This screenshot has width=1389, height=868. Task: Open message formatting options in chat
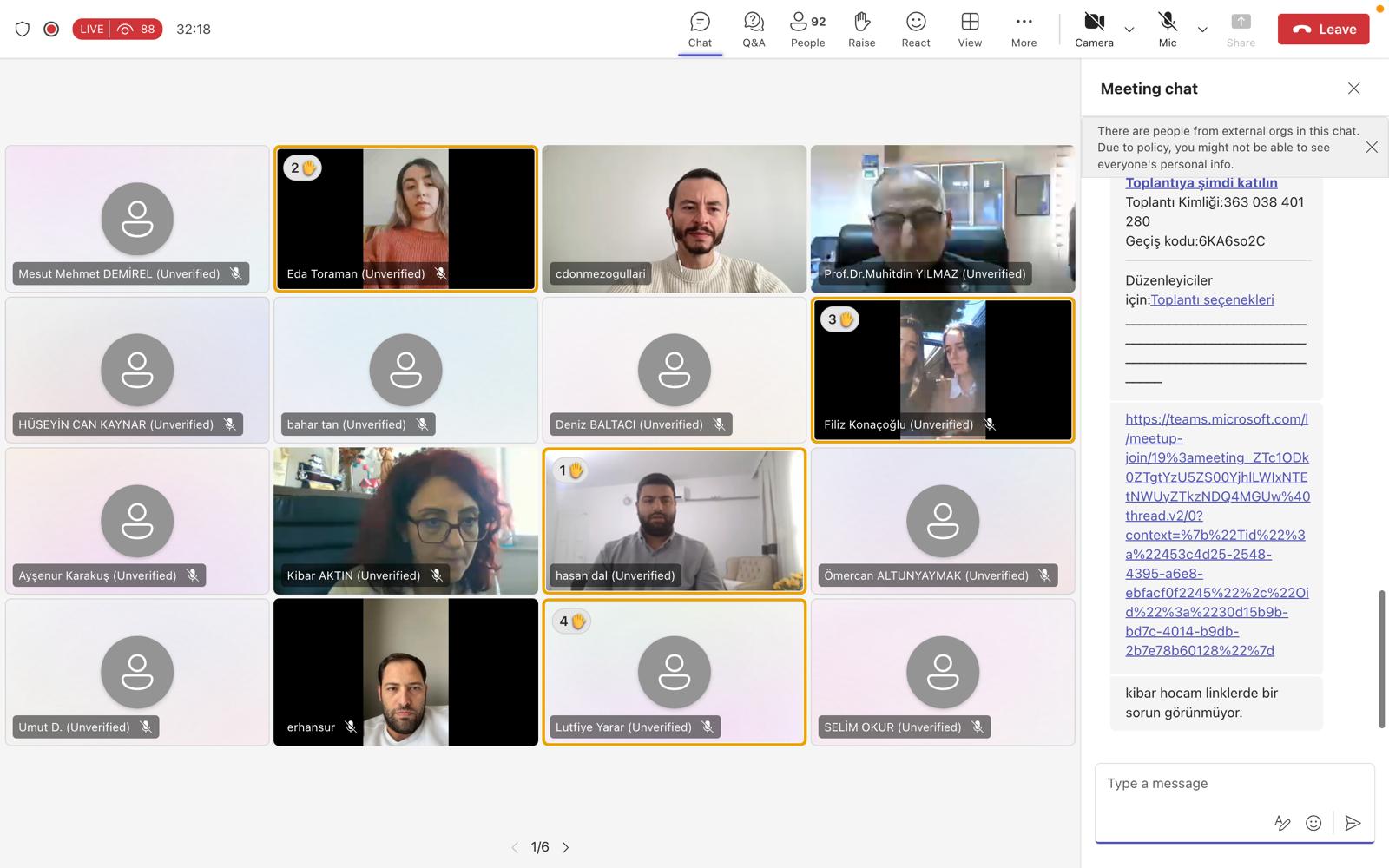[1281, 823]
